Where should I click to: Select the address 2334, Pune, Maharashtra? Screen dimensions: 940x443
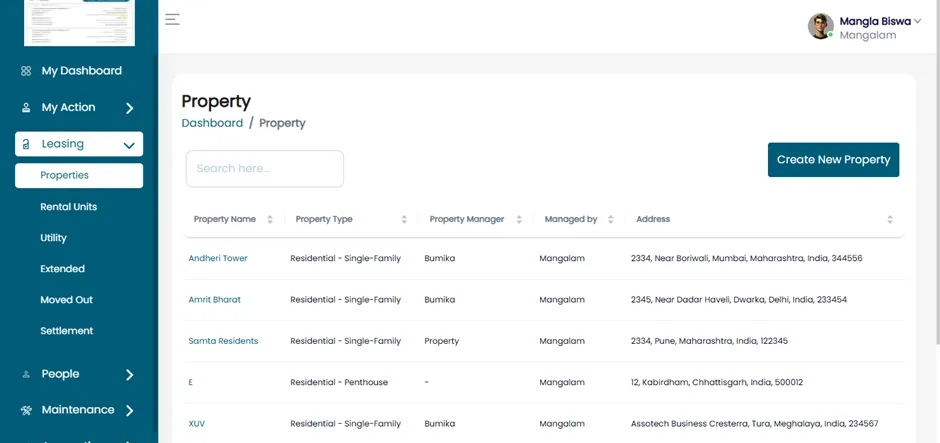[709, 341]
